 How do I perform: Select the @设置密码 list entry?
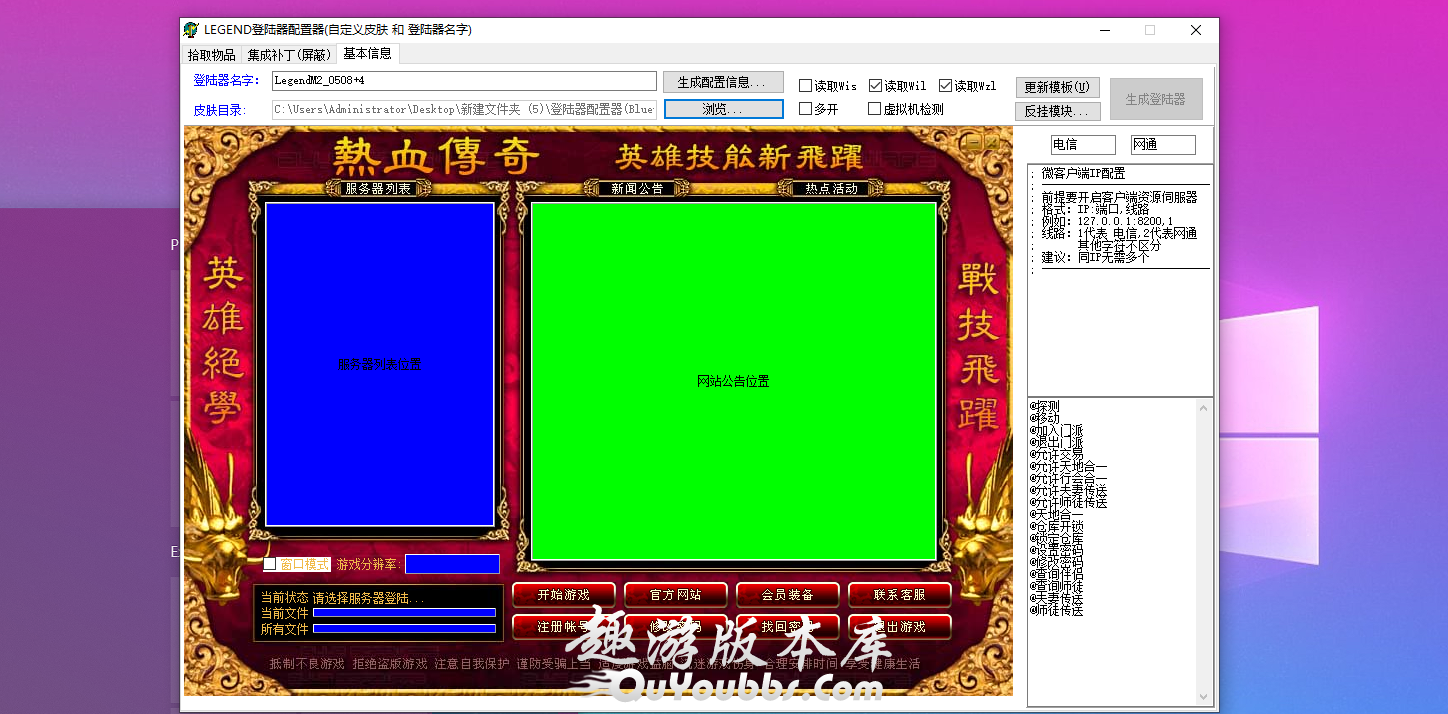pyautogui.click(x=1056, y=550)
